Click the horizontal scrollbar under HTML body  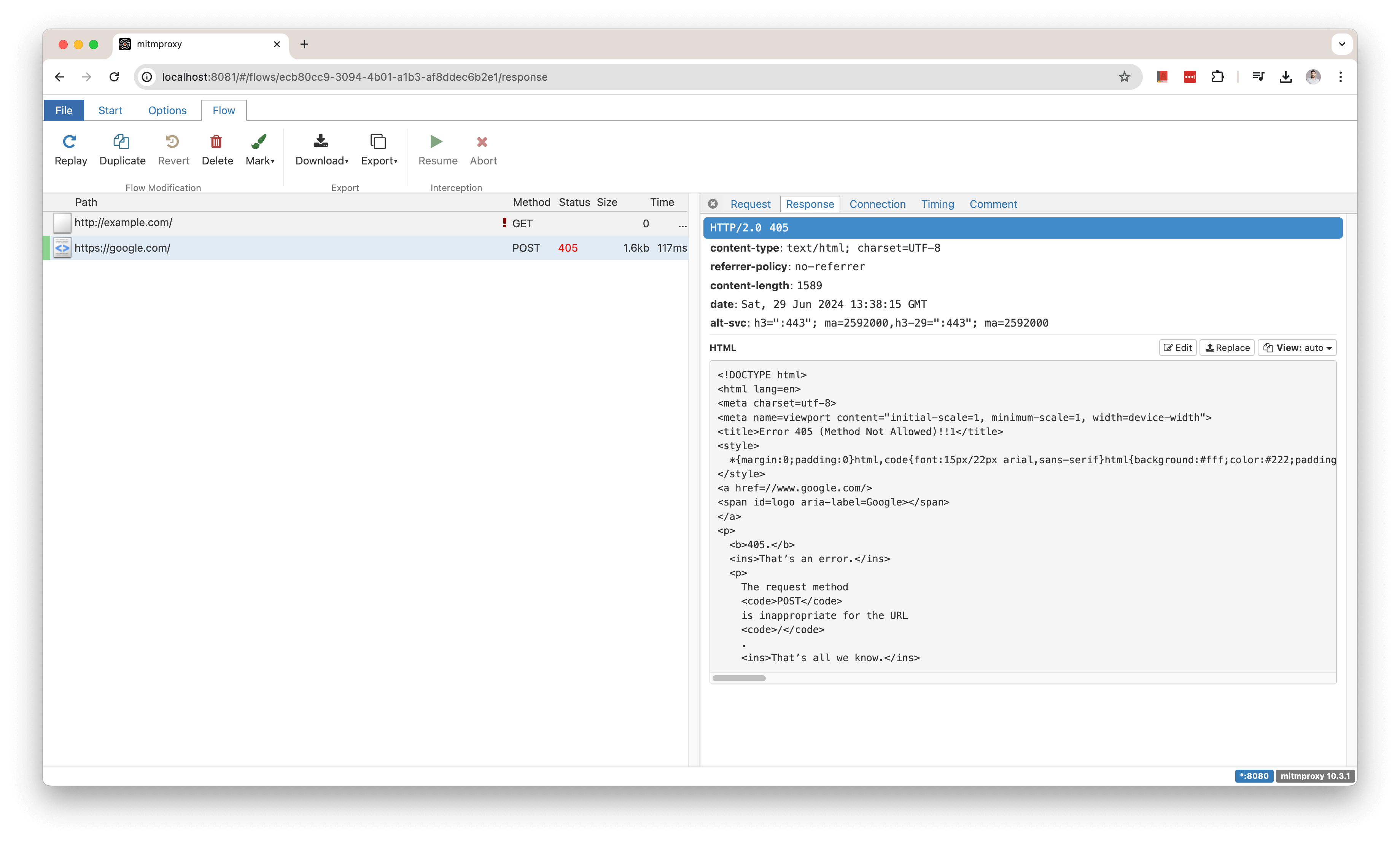(739, 679)
